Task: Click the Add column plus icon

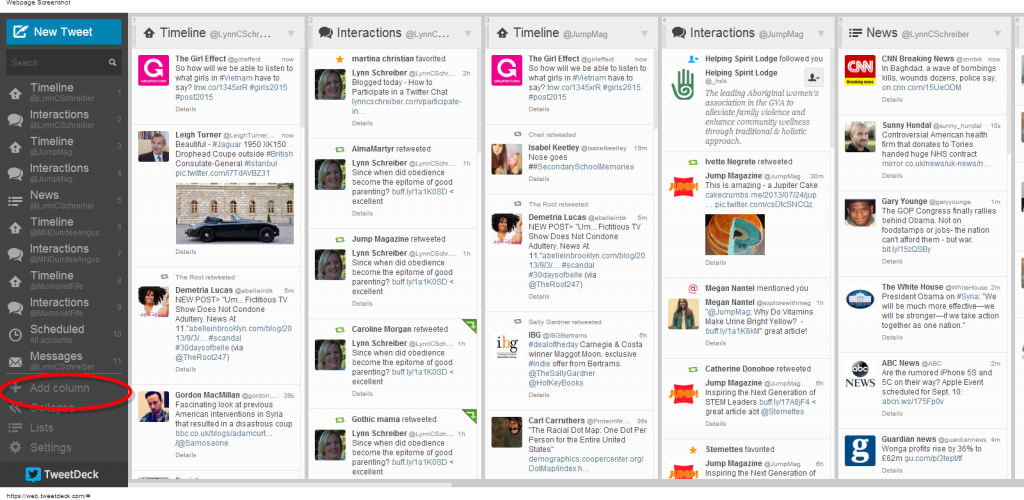Action: coord(15,388)
